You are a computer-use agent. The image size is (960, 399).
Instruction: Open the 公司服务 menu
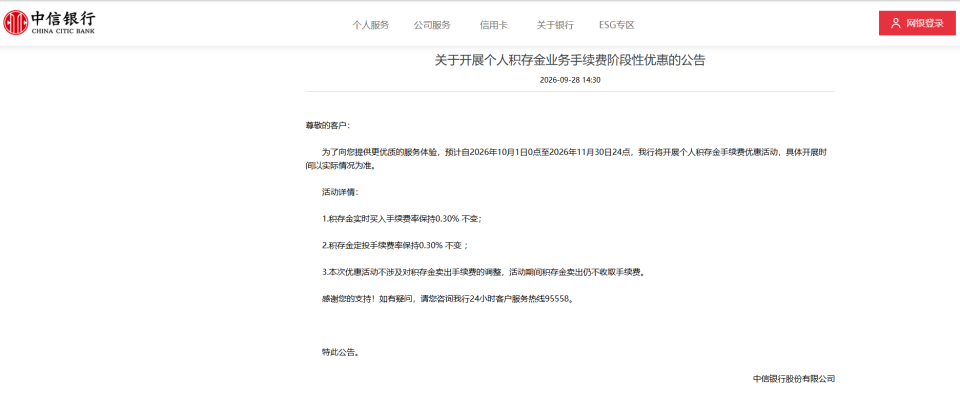click(x=432, y=25)
